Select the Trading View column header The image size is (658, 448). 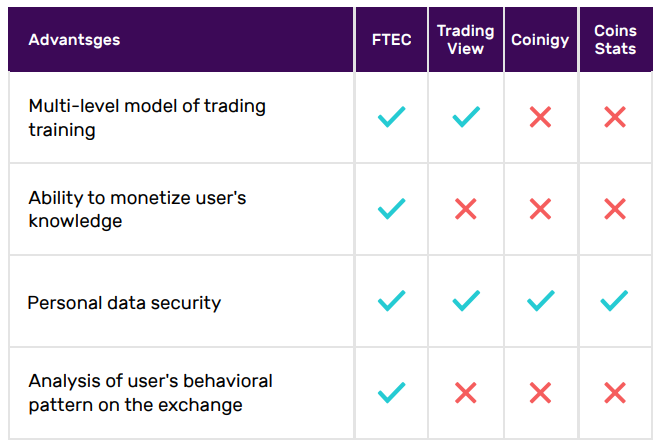(466, 39)
